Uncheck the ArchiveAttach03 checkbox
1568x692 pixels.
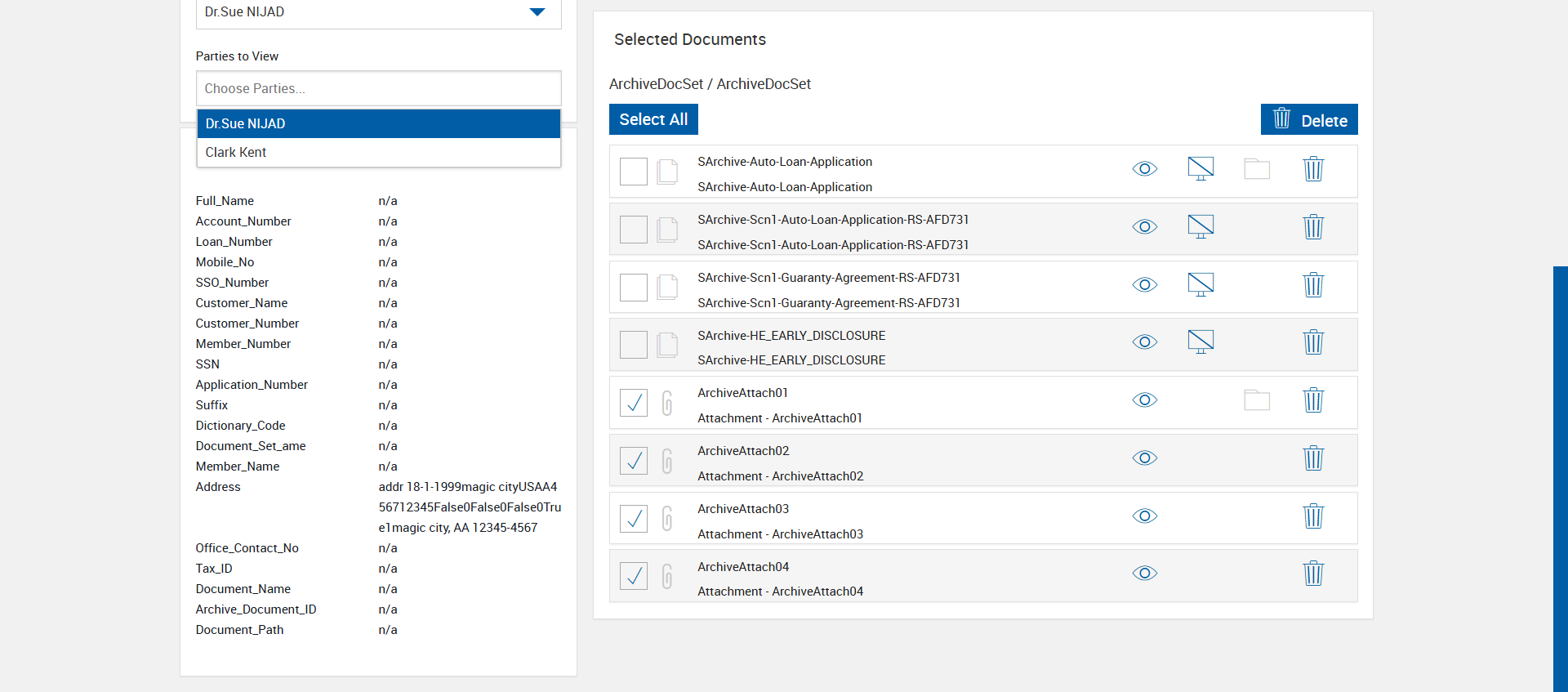pyautogui.click(x=634, y=519)
